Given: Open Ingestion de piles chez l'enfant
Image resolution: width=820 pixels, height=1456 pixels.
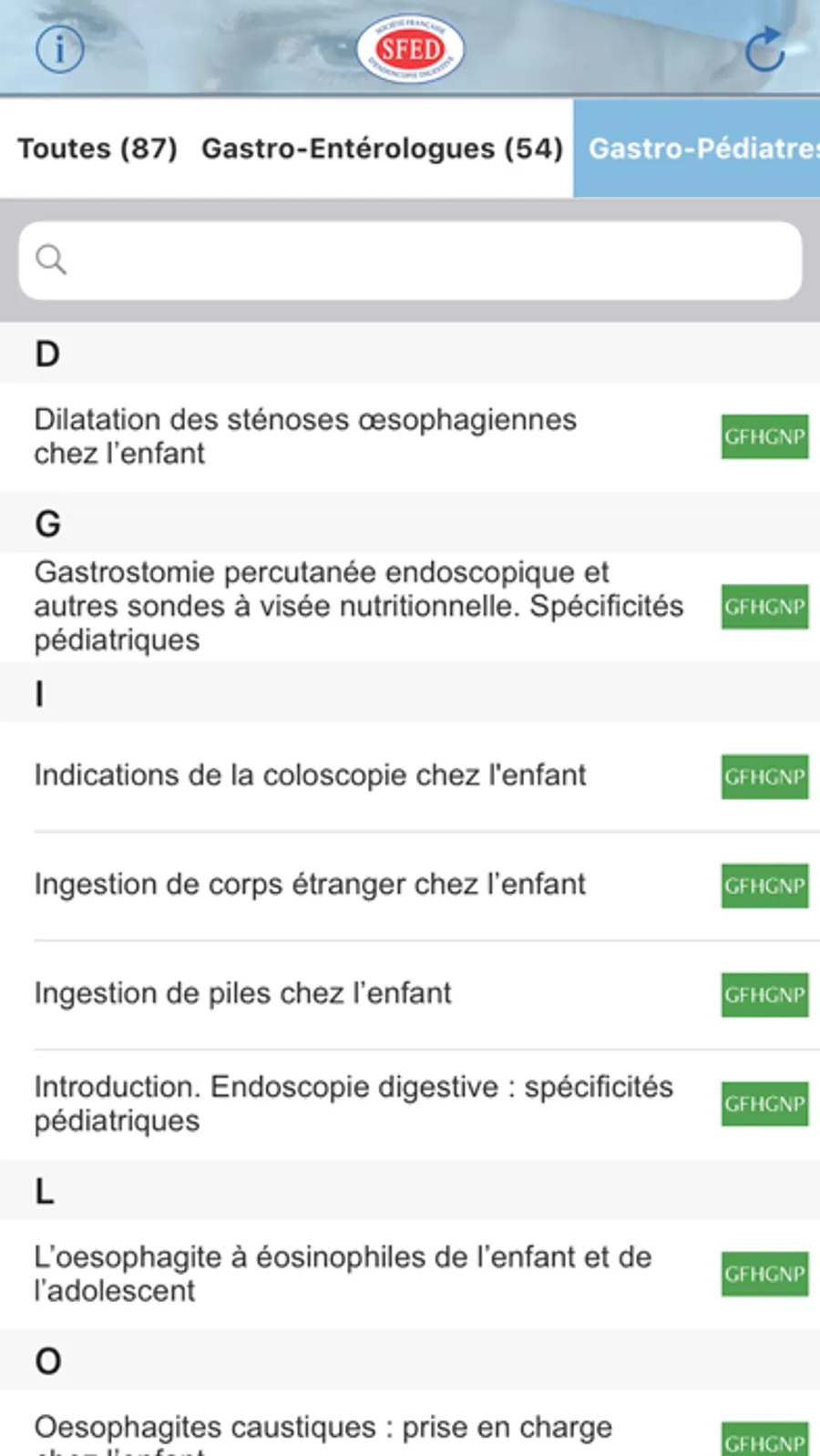Looking at the screenshot, I should (242, 993).
